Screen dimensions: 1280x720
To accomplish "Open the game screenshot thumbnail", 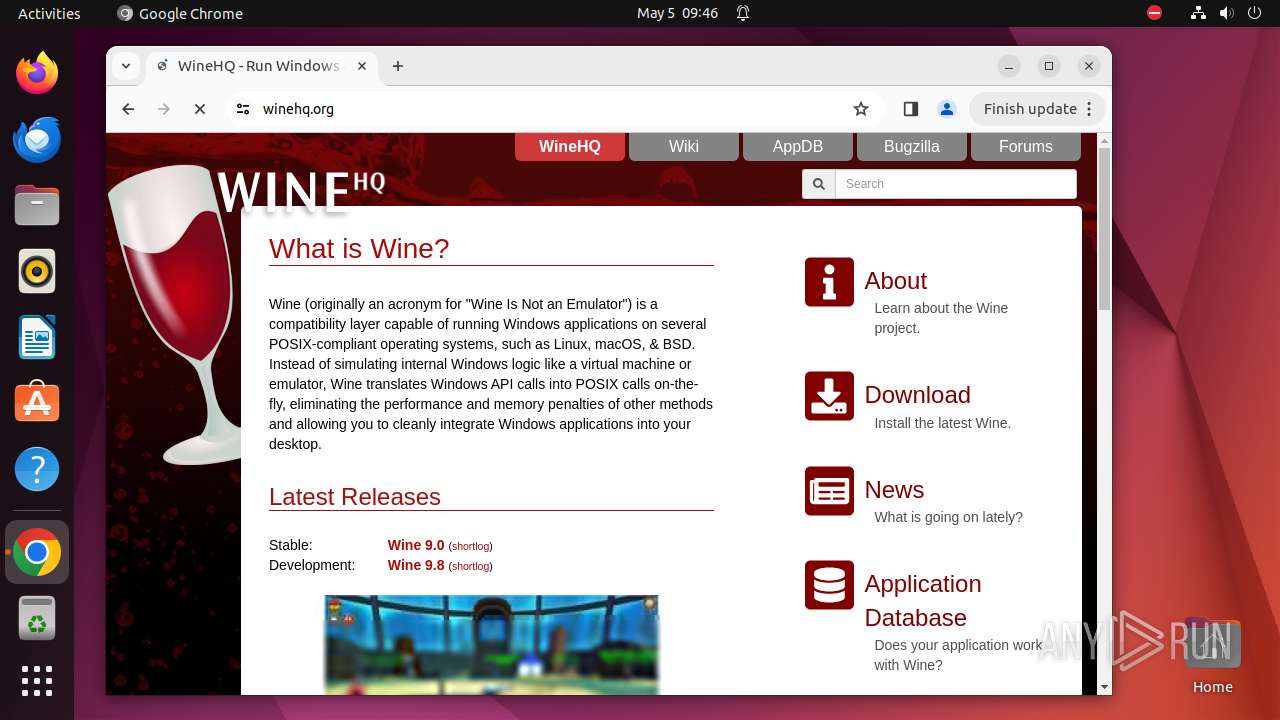I will click(491, 645).
